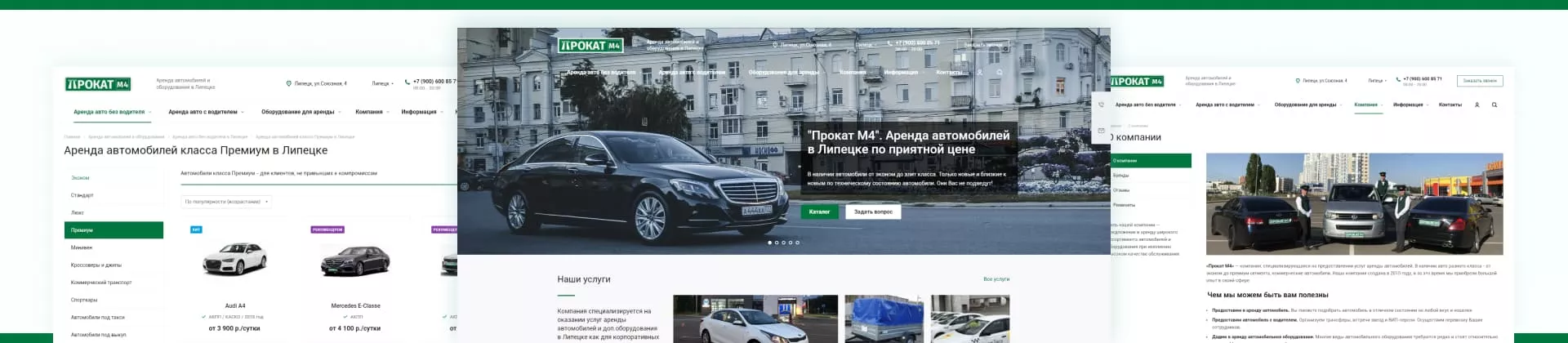Open Аренда авто без водителя in the homepage navigation
1568x343 pixels.
click(600, 72)
